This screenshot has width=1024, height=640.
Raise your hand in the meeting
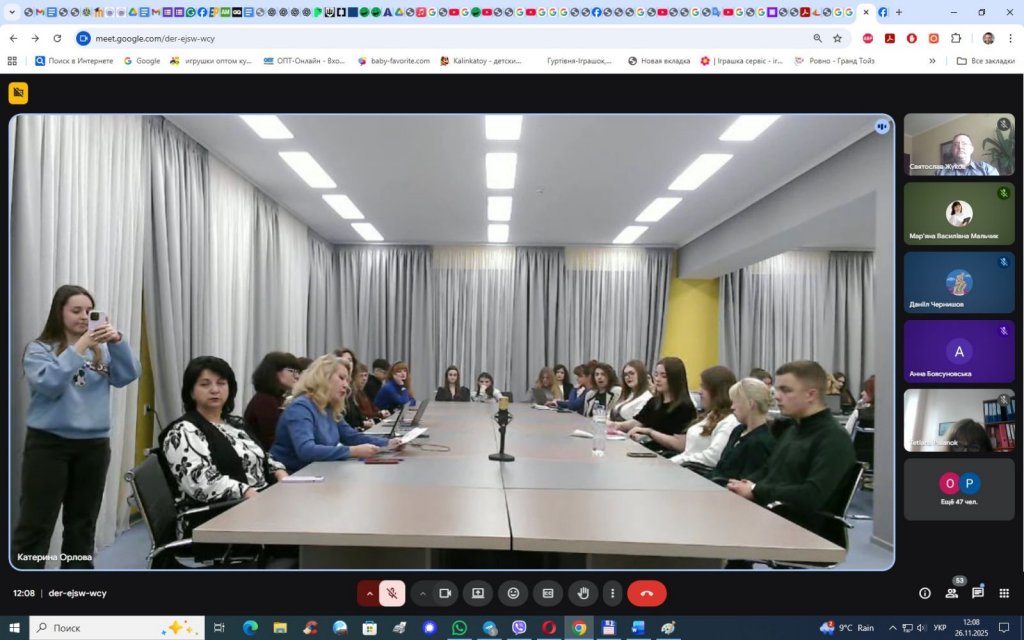click(x=583, y=593)
